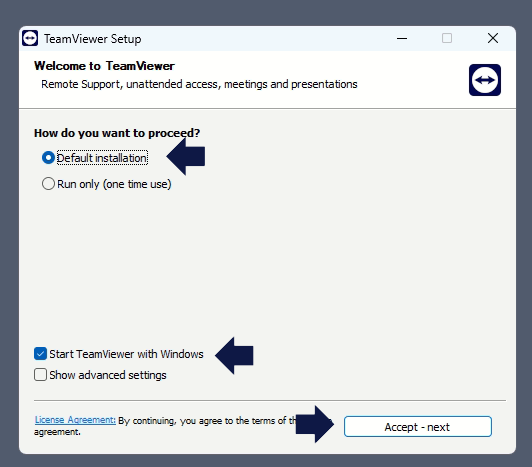
Task: Click the "Start TeamViewer with Windows" label text
Action: [126, 354]
